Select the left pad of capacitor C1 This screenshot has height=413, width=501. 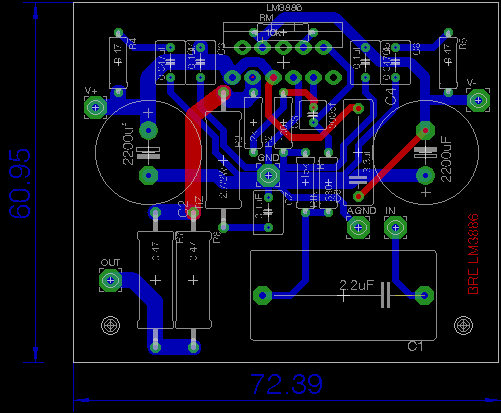[x=262, y=295]
